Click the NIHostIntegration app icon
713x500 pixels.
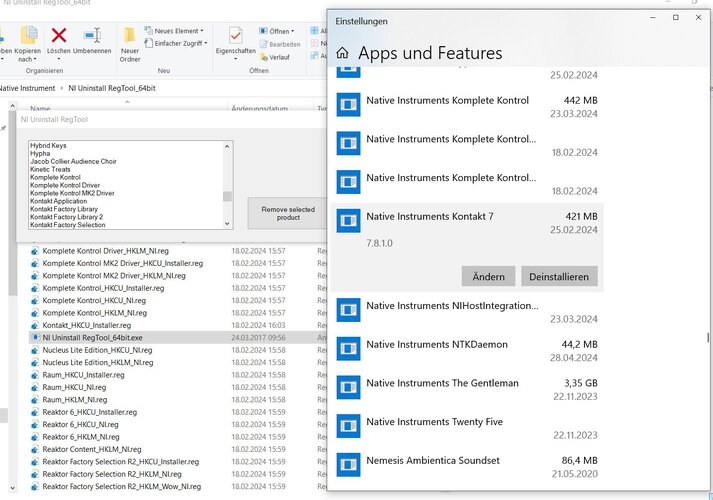tap(348, 310)
